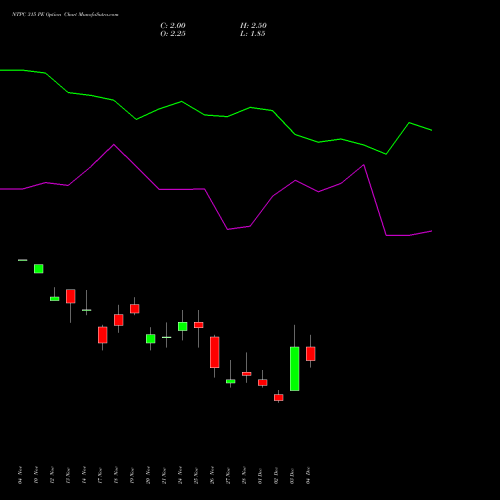Viewport: 500px width, 500px height.
Task: Click the '17 Nov' date axis label
Action: (100, 475)
